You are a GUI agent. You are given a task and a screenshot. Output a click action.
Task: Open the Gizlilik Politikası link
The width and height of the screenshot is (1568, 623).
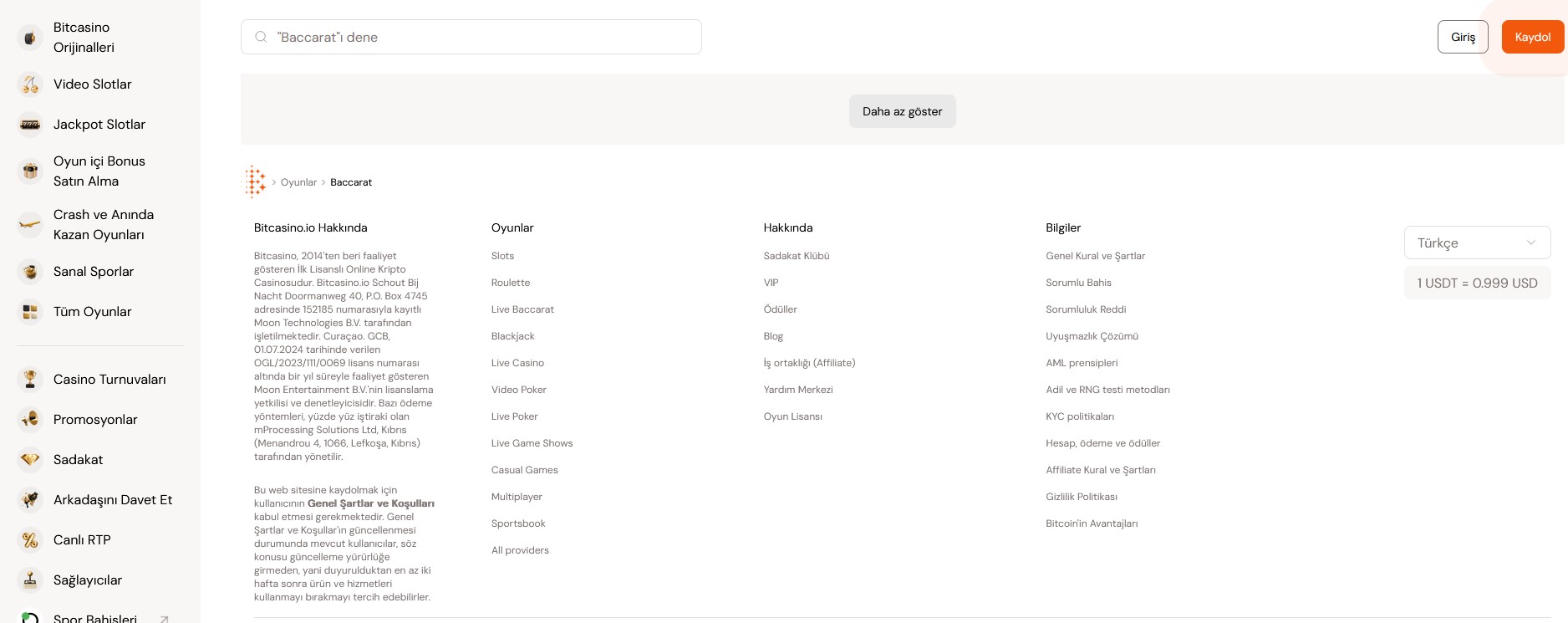pyautogui.click(x=1082, y=497)
